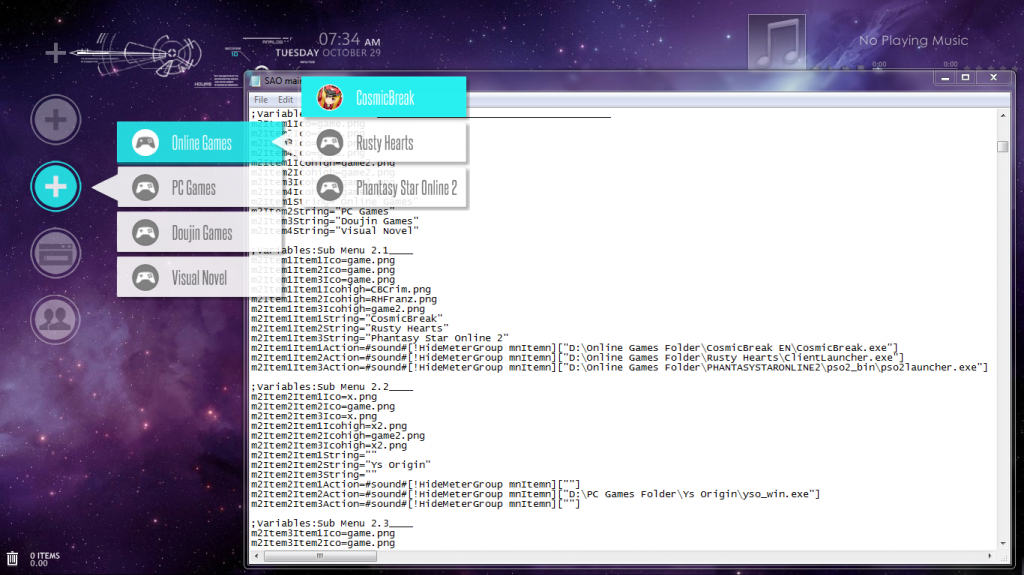Viewport: 1024px width, 575px height.
Task: Click the horizontal scrollbar right arrow
Action: point(990,555)
